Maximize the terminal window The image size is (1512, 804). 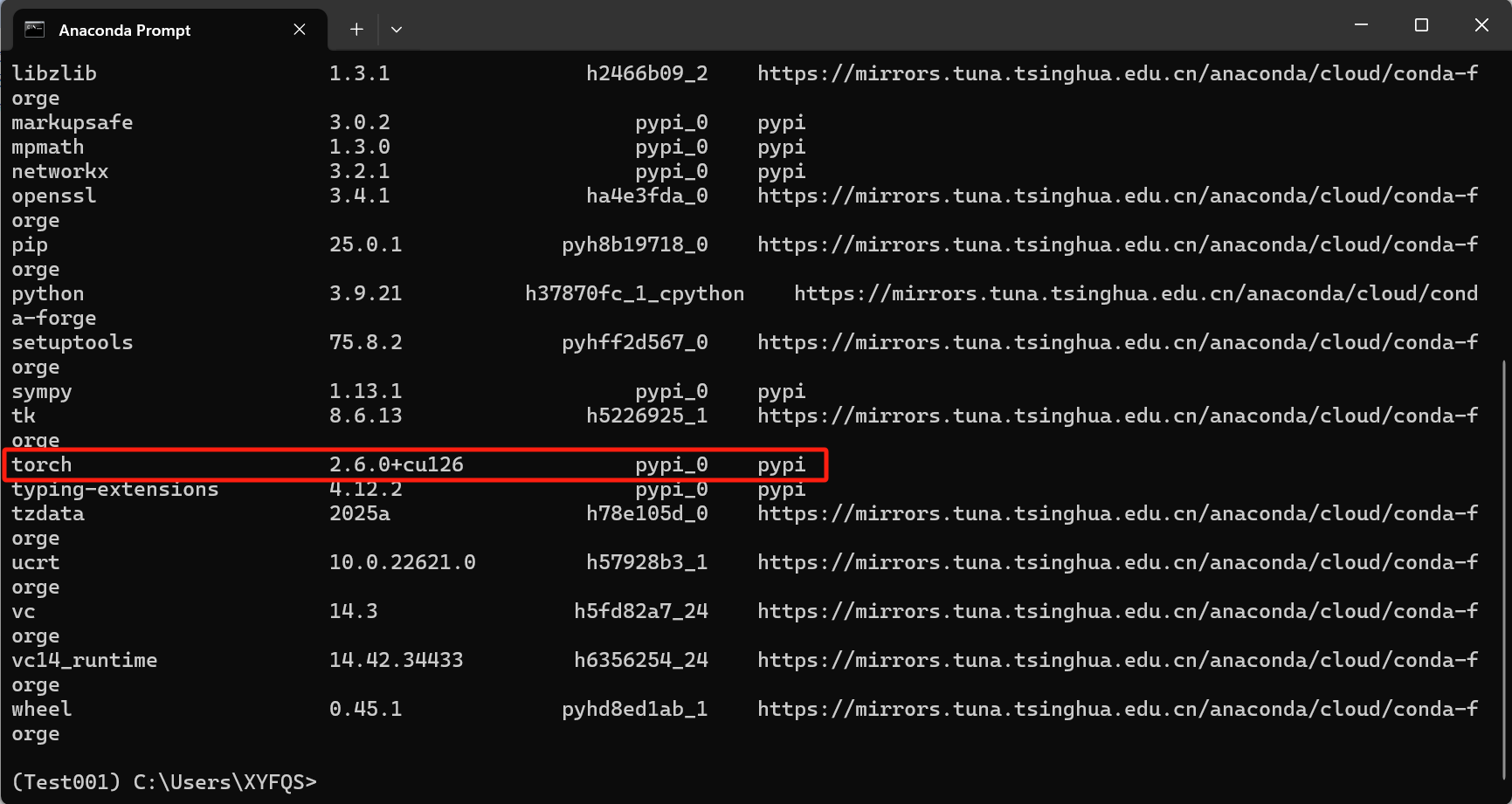(x=1421, y=25)
